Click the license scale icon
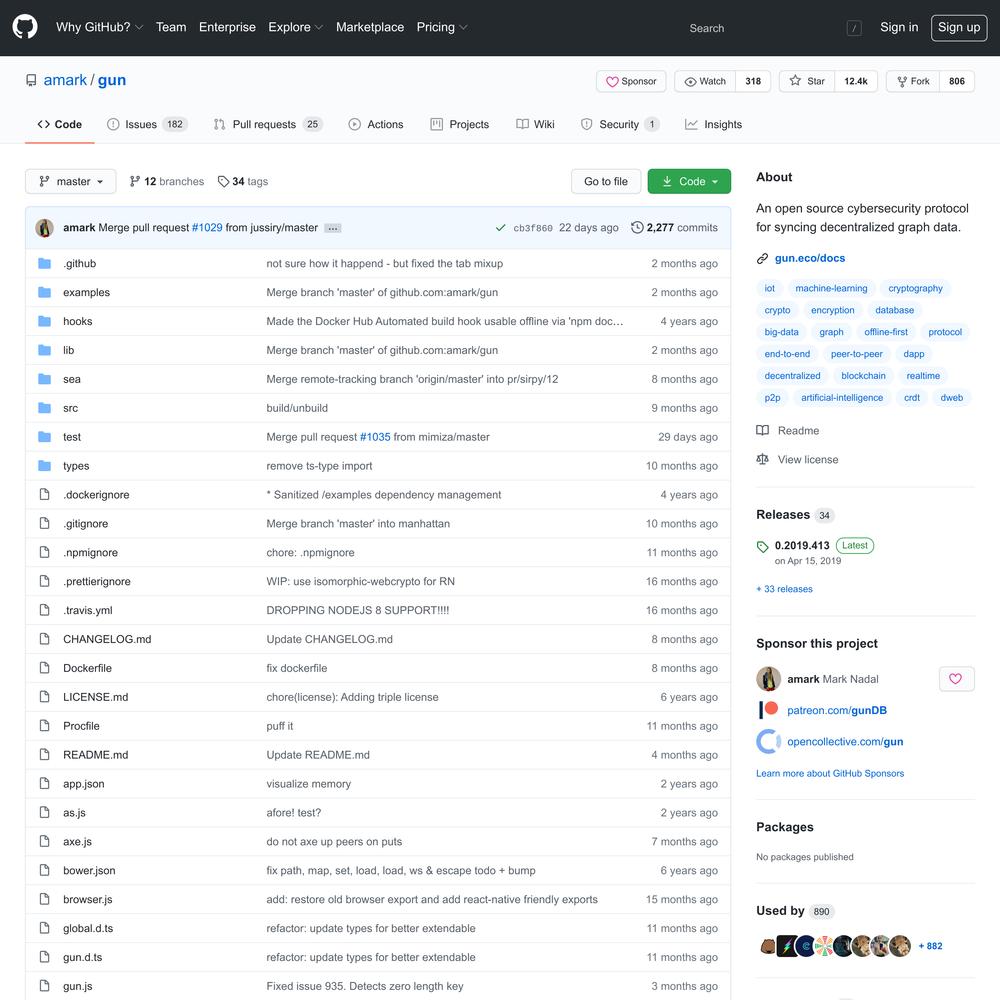This screenshot has height=1000, width=1000. [x=762, y=459]
